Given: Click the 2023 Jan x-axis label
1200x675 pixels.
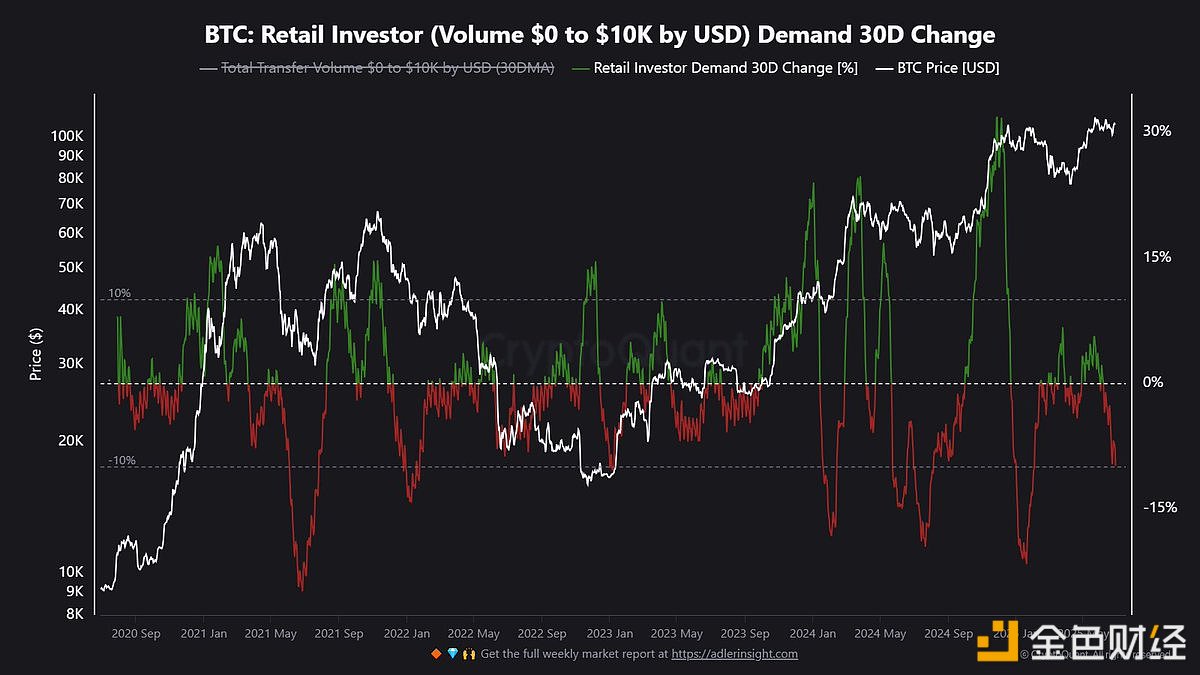Looking at the screenshot, I should click(x=609, y=633).
